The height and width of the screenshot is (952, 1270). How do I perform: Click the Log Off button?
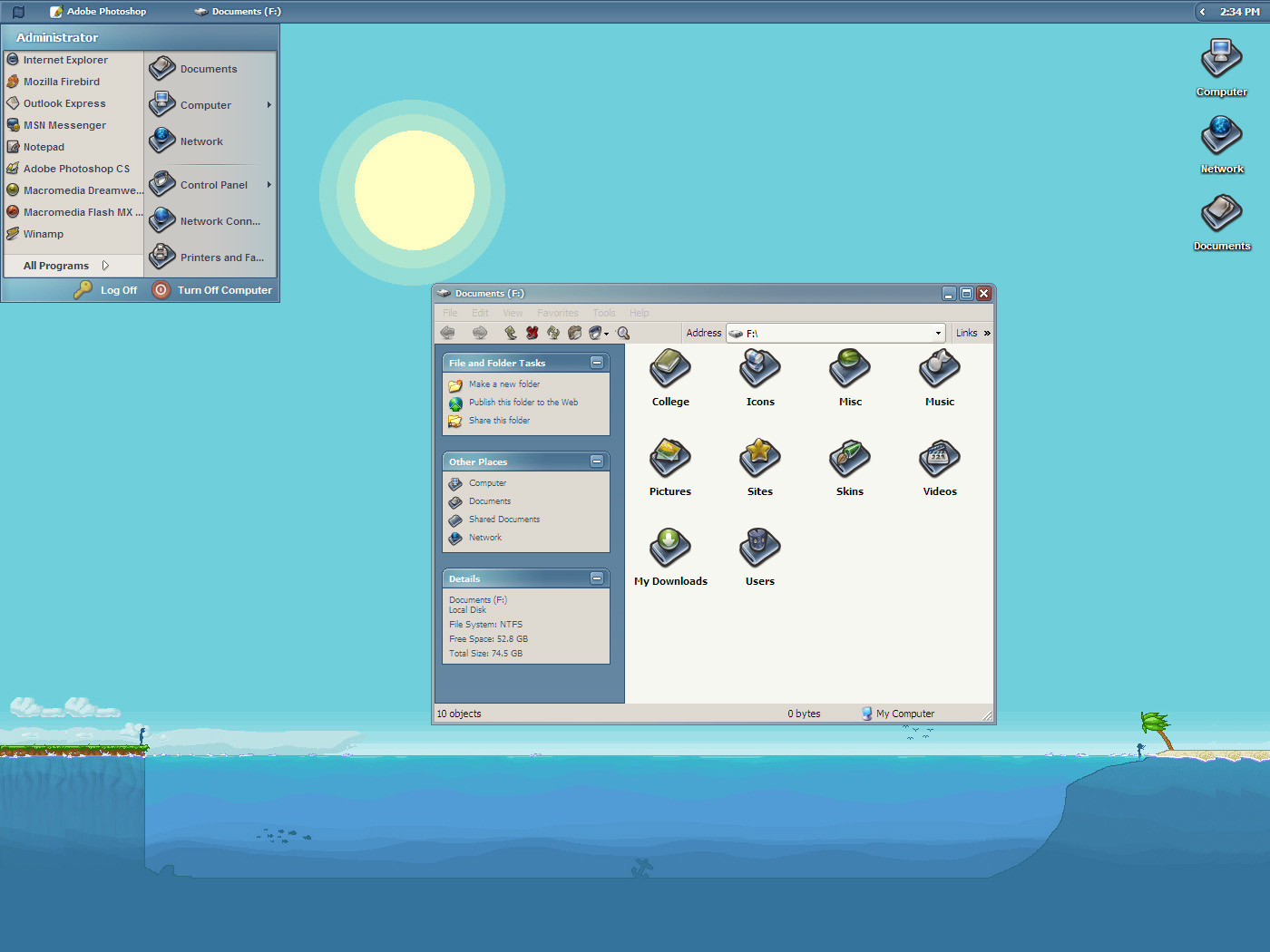tap(106, 290)
